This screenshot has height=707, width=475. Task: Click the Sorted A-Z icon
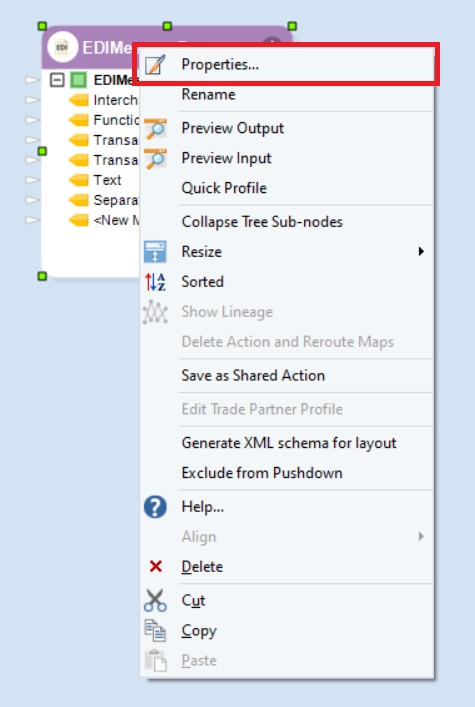pos(155,282)
